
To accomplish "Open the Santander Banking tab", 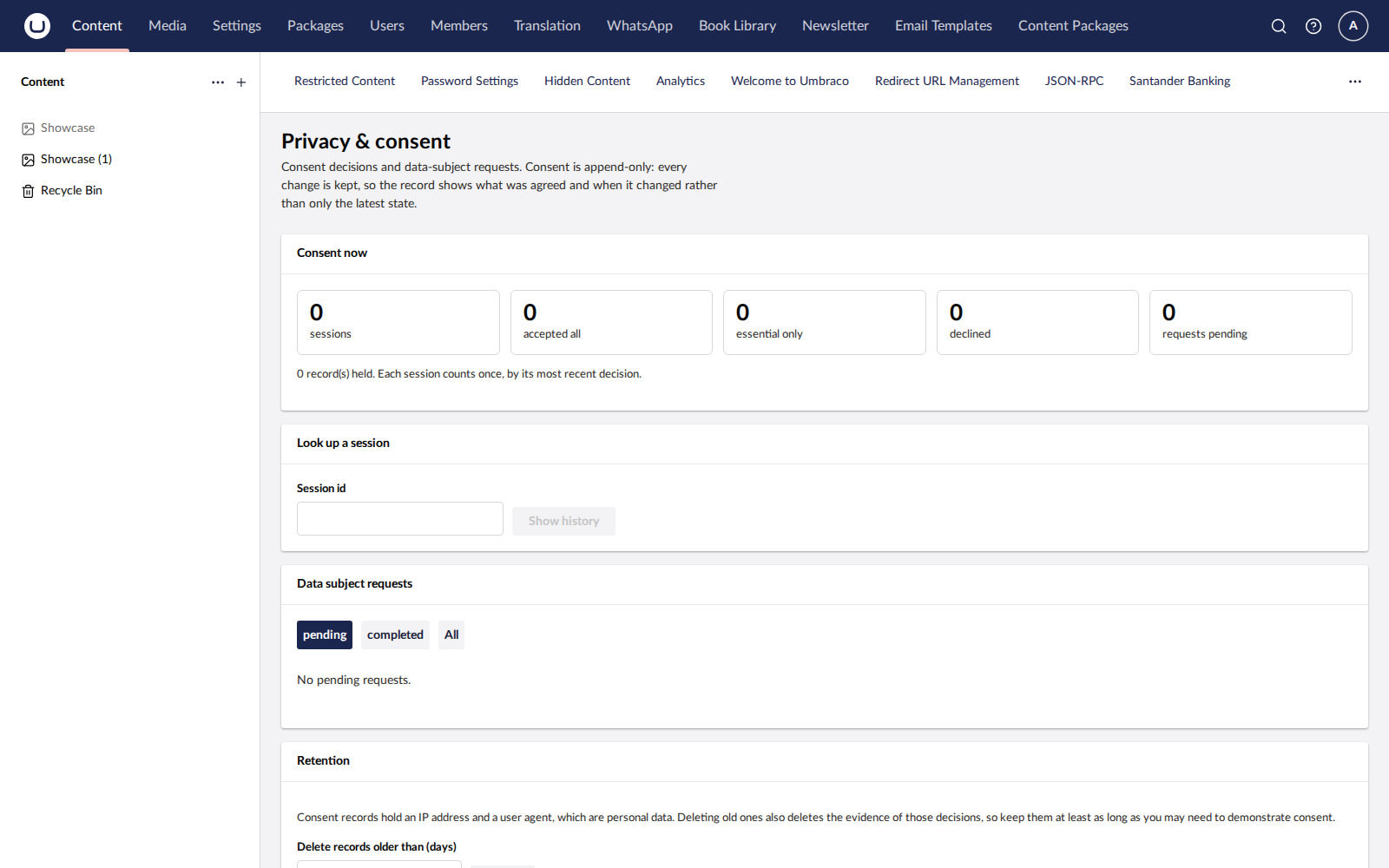I will tap(1180, 82).
